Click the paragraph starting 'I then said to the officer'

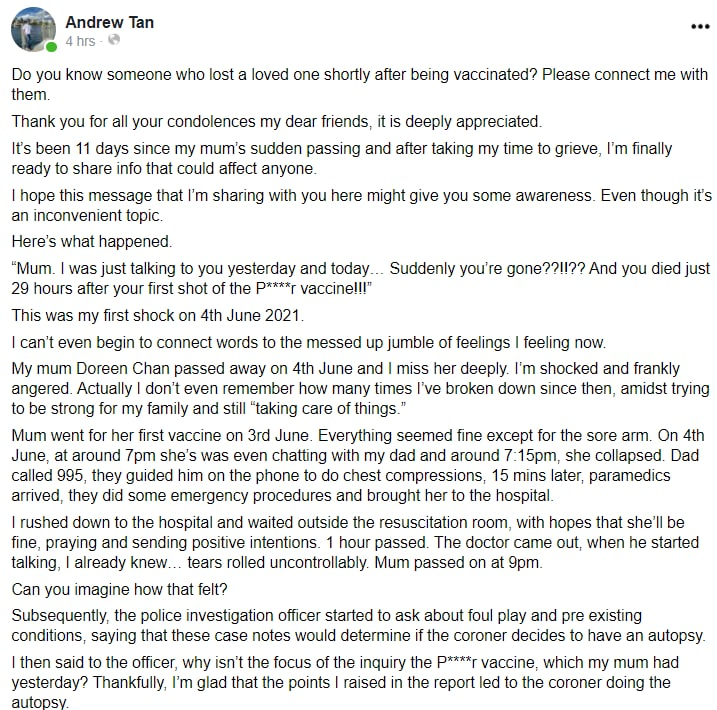(x=345, y=682)
